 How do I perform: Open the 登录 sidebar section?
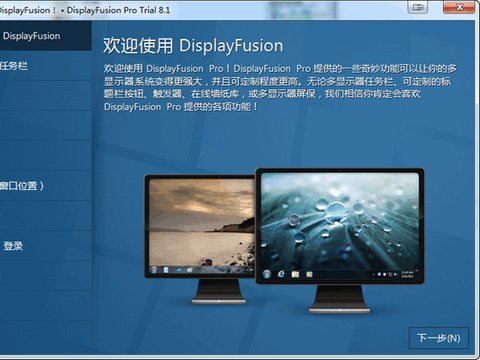click(46, 246)
